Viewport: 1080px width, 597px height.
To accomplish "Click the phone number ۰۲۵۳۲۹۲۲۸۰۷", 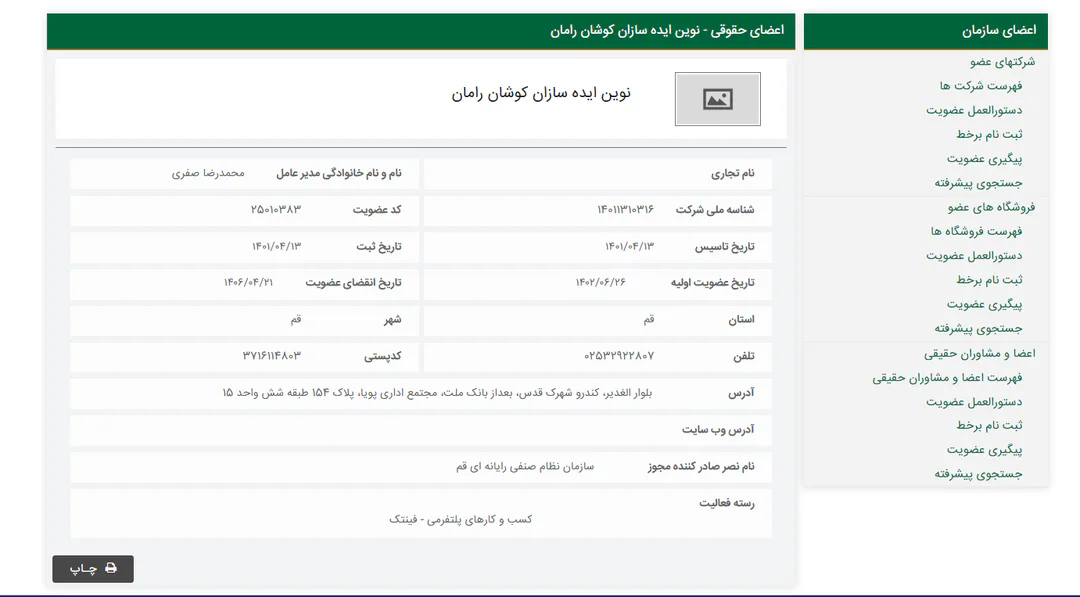I will click(619, 356).
